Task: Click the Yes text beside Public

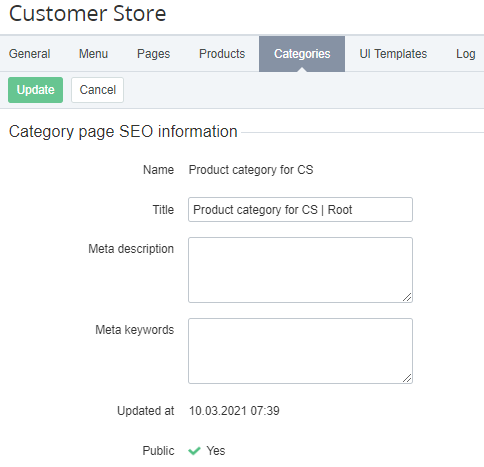Action: click(x=216, y=451)
